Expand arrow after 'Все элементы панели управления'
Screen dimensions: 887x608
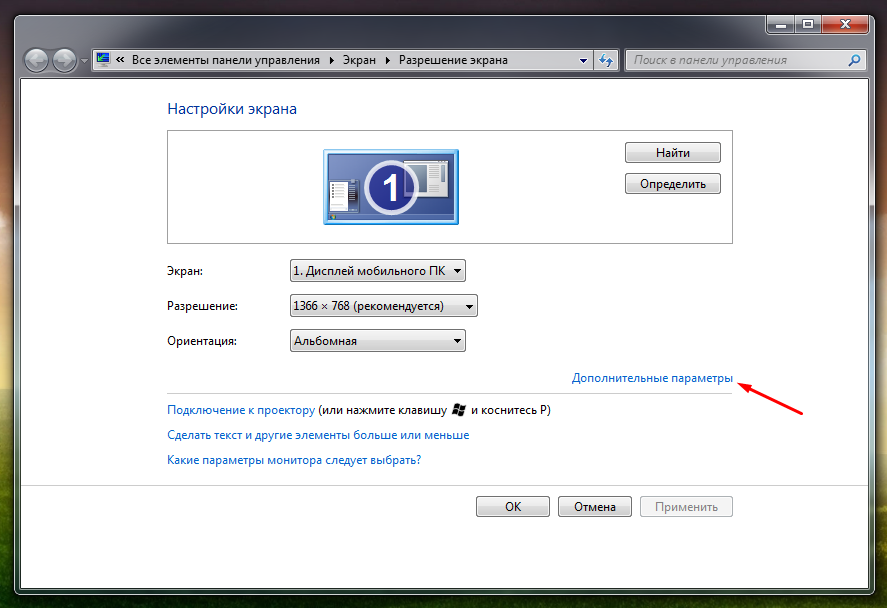click(x=331, y=60)
